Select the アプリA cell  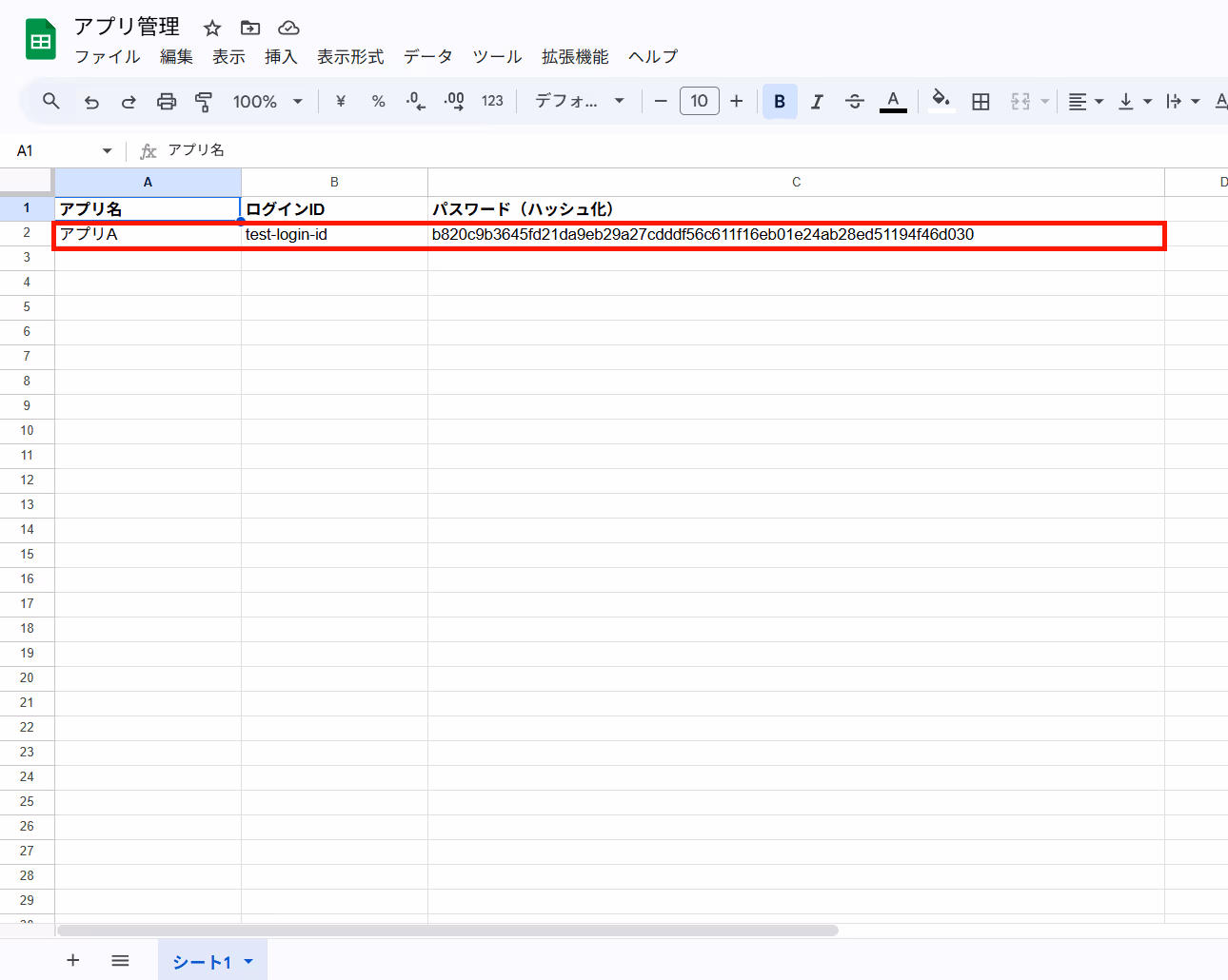tap(148, 234)
